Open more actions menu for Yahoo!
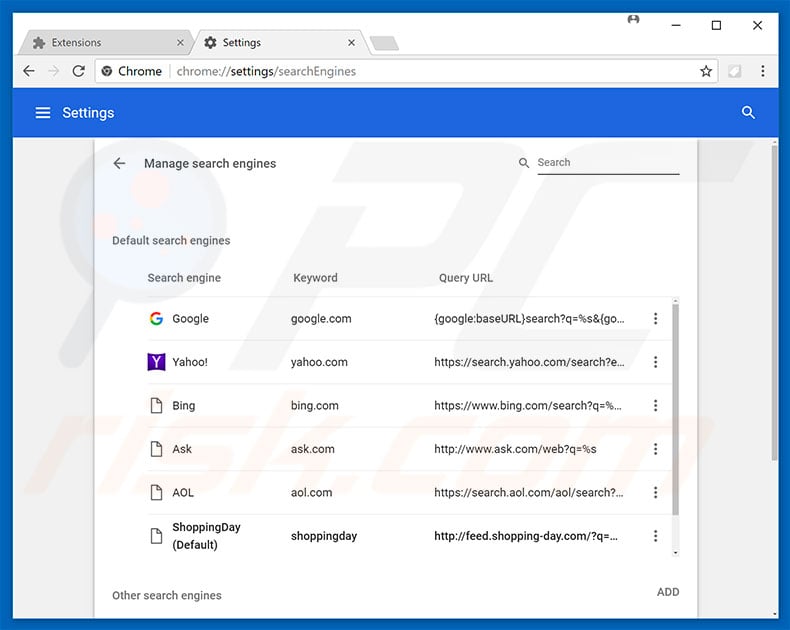This screenshot has height=630, width=790. coord(655,362)
